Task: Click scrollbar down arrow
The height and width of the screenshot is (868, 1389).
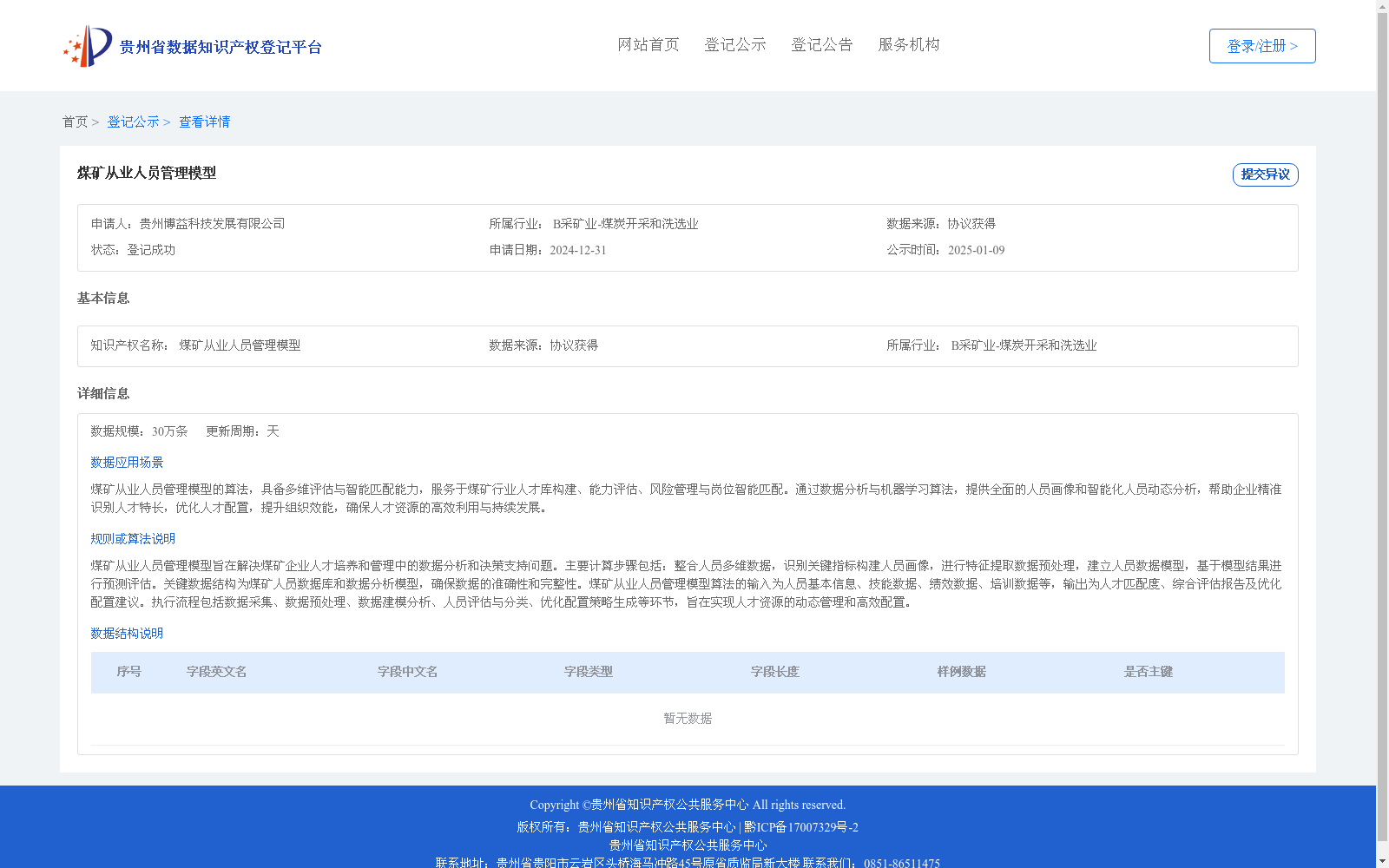Action: point(1382,861)
